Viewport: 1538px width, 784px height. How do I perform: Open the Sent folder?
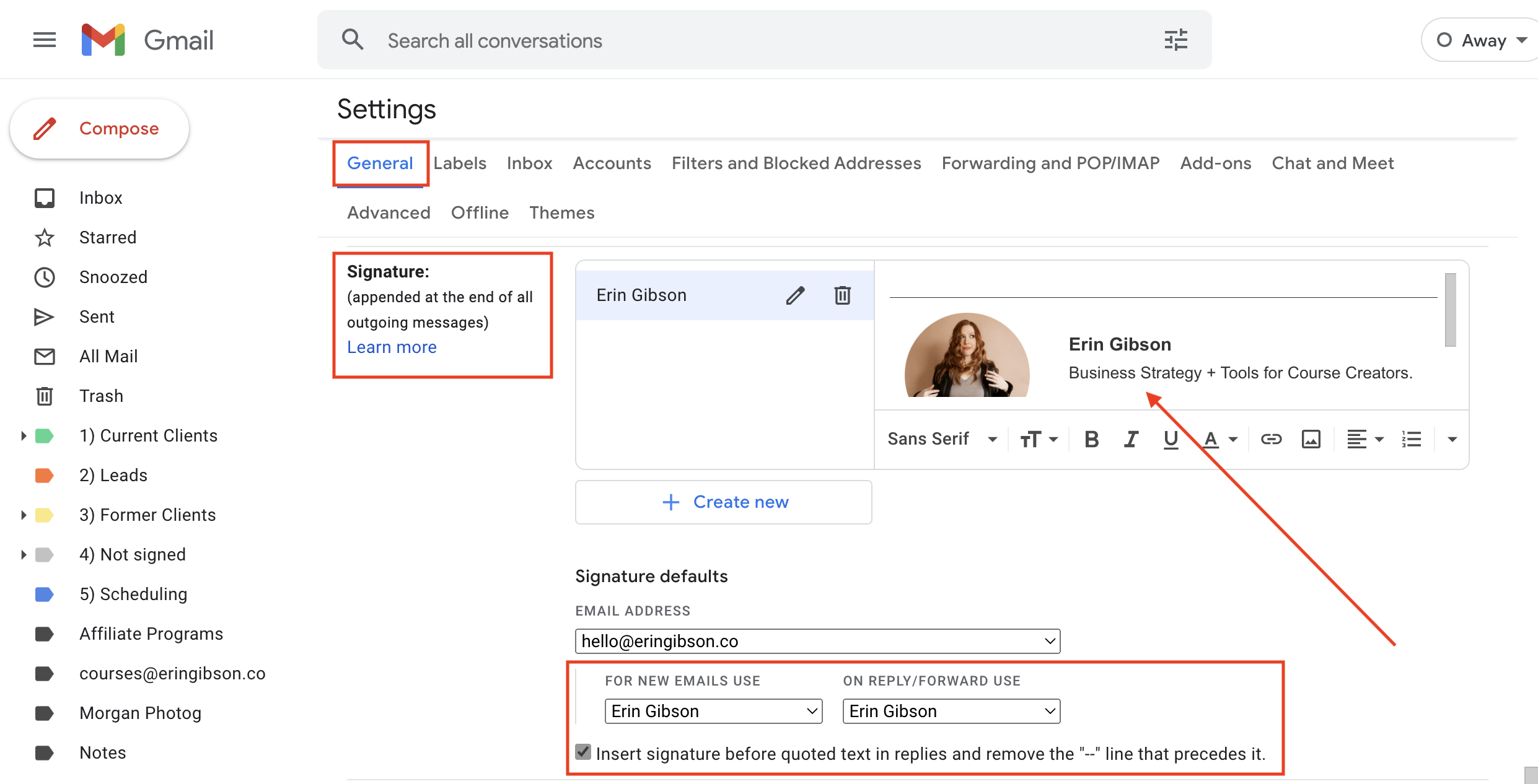(x=97, y=316)
